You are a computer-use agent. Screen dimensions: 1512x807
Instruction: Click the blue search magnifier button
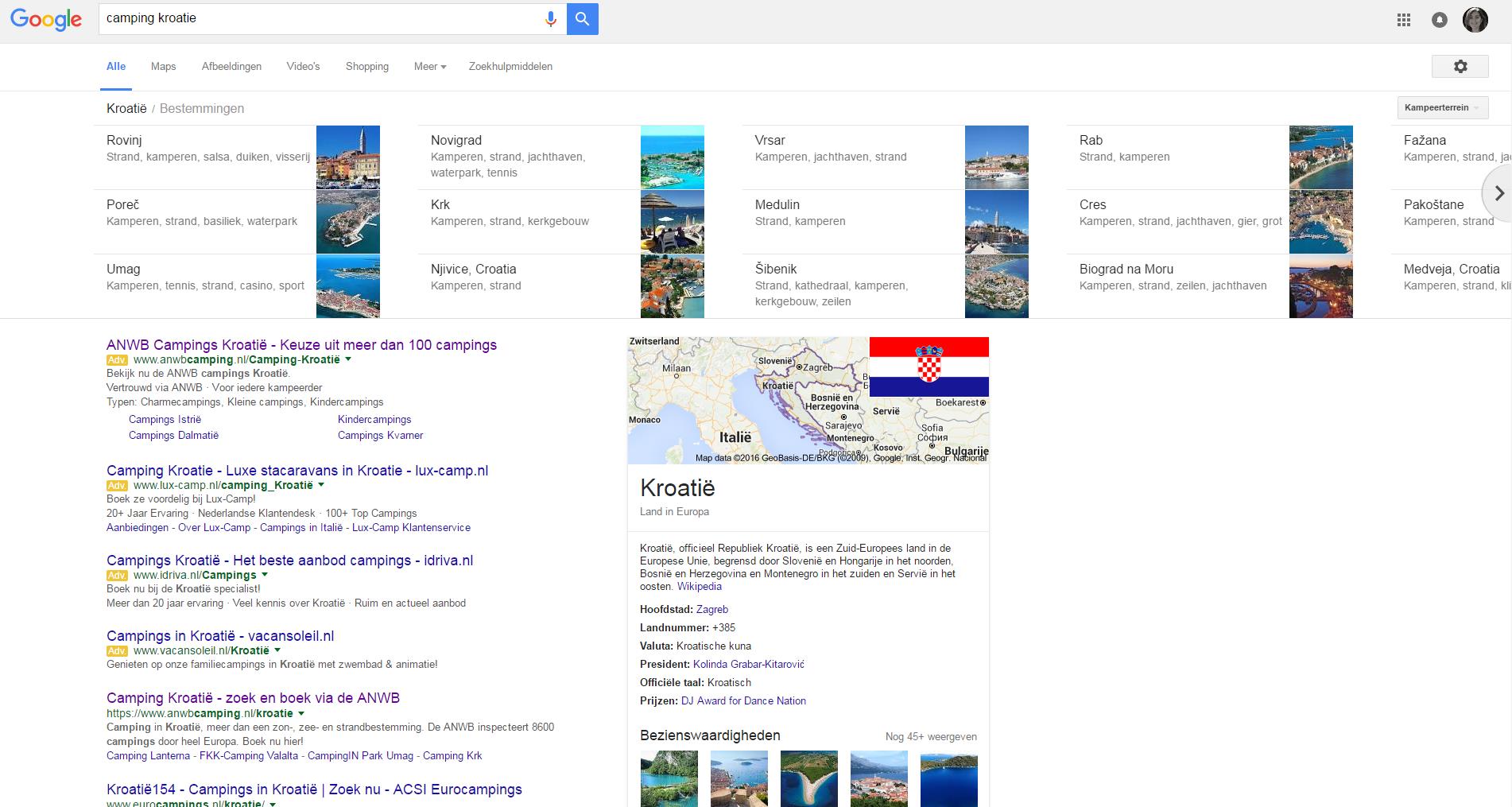tap(583, 19)
